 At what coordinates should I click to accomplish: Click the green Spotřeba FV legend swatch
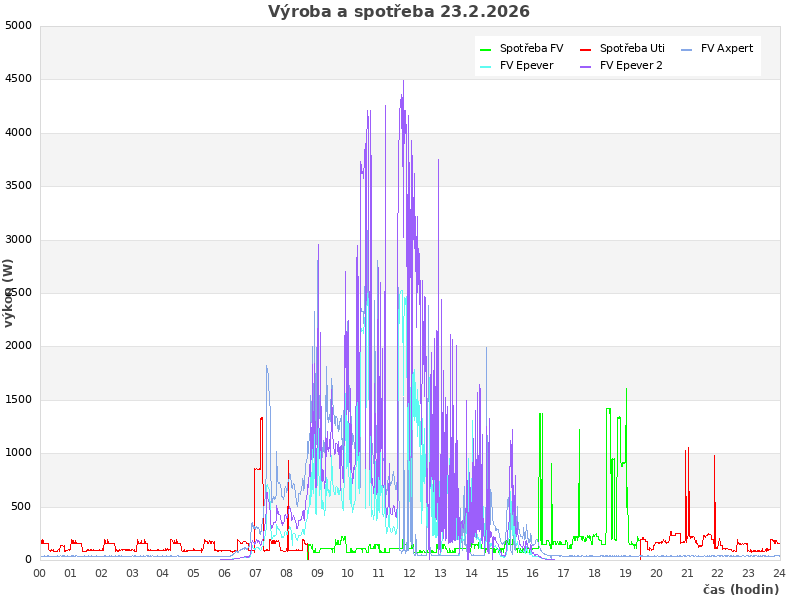pos(486,49)
